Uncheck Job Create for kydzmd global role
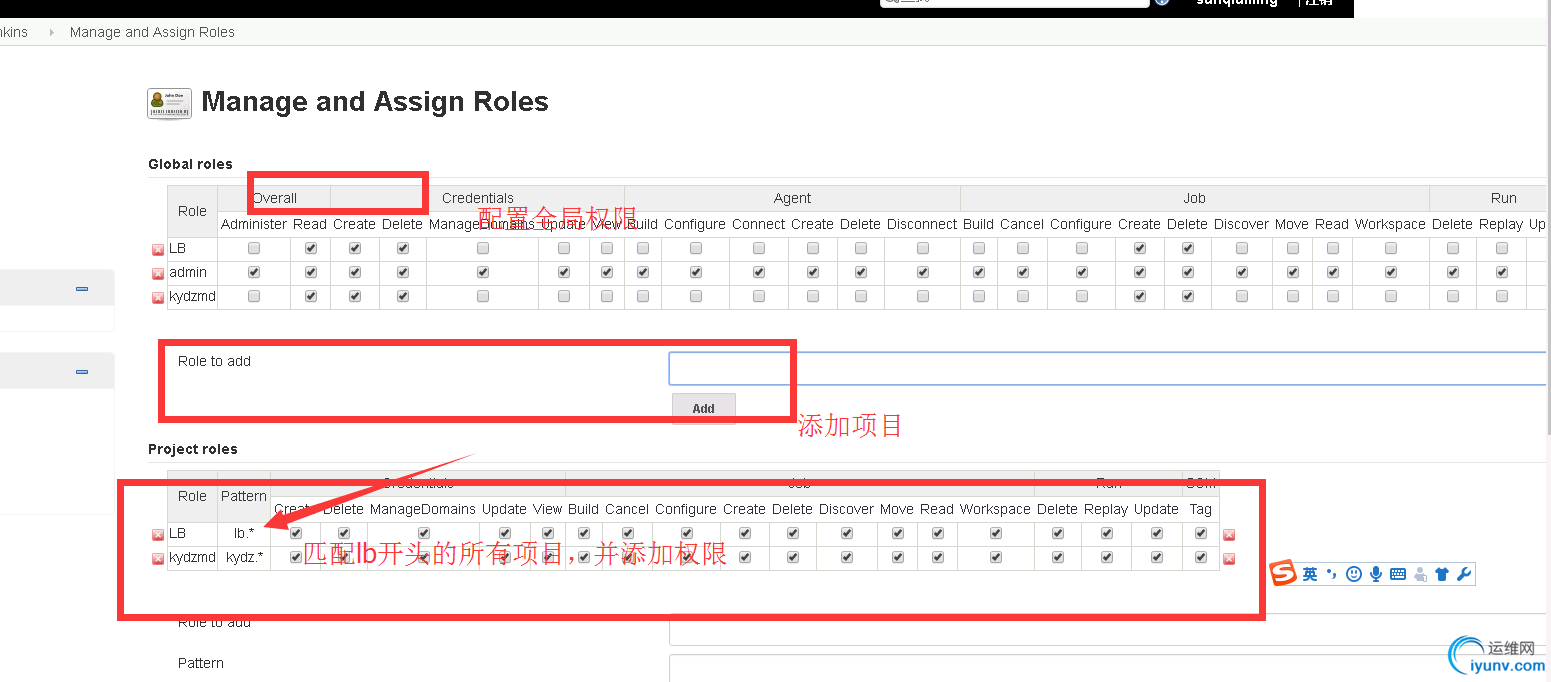Screen dimensions: 1551x682 [1140, 296]
